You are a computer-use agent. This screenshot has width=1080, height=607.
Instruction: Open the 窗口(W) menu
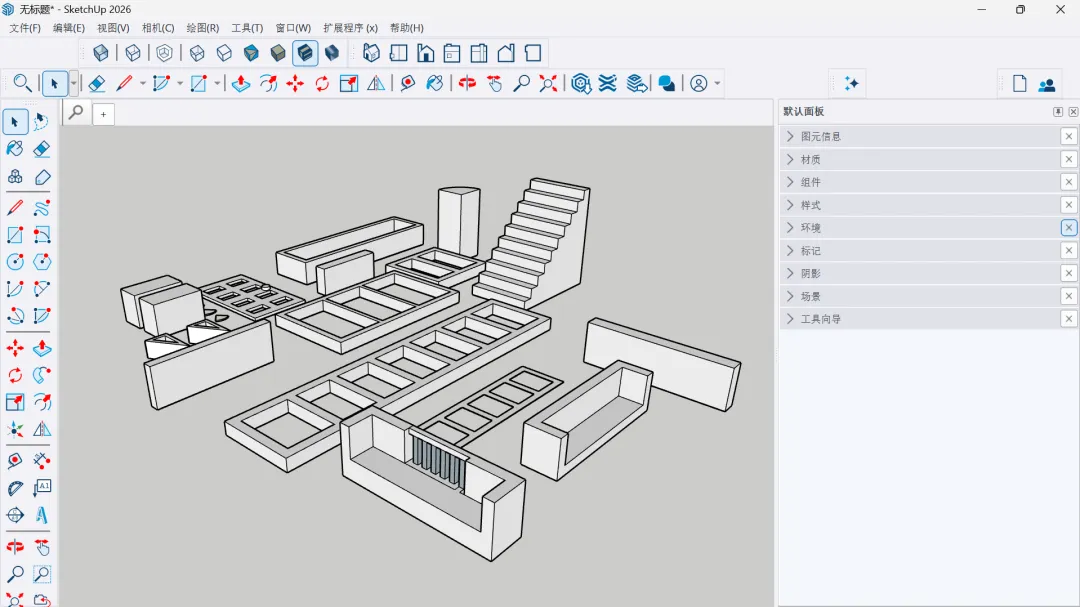point(293,28)
